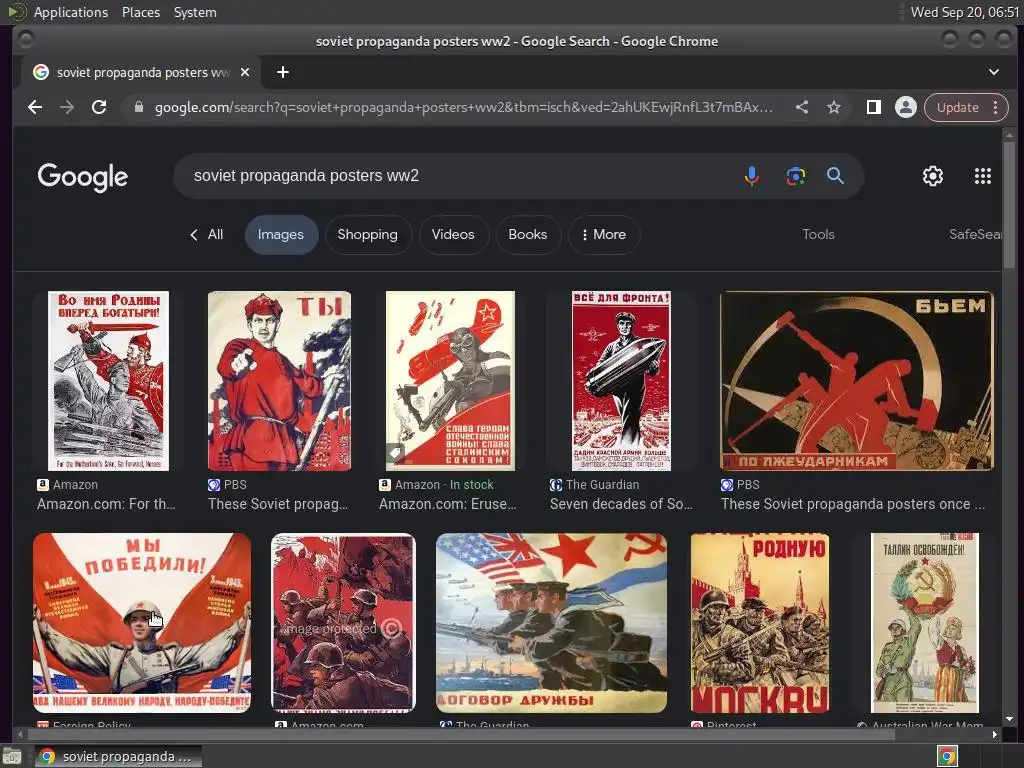The width and height of the screenshot is (1024, 768).
Task: Open the image-protected soldiers poster thumbnail
Action: [344, 623]
